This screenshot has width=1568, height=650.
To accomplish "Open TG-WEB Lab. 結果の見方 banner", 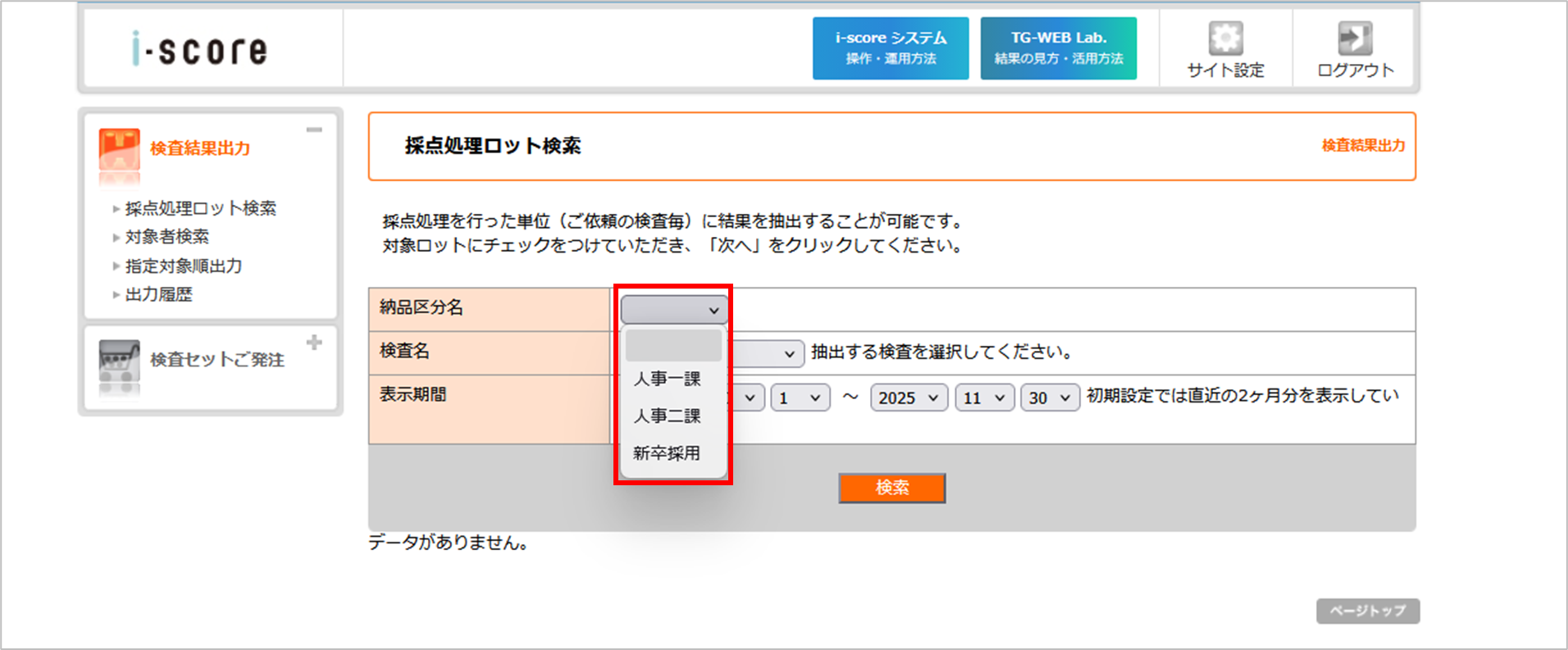I will (1058, 48).
